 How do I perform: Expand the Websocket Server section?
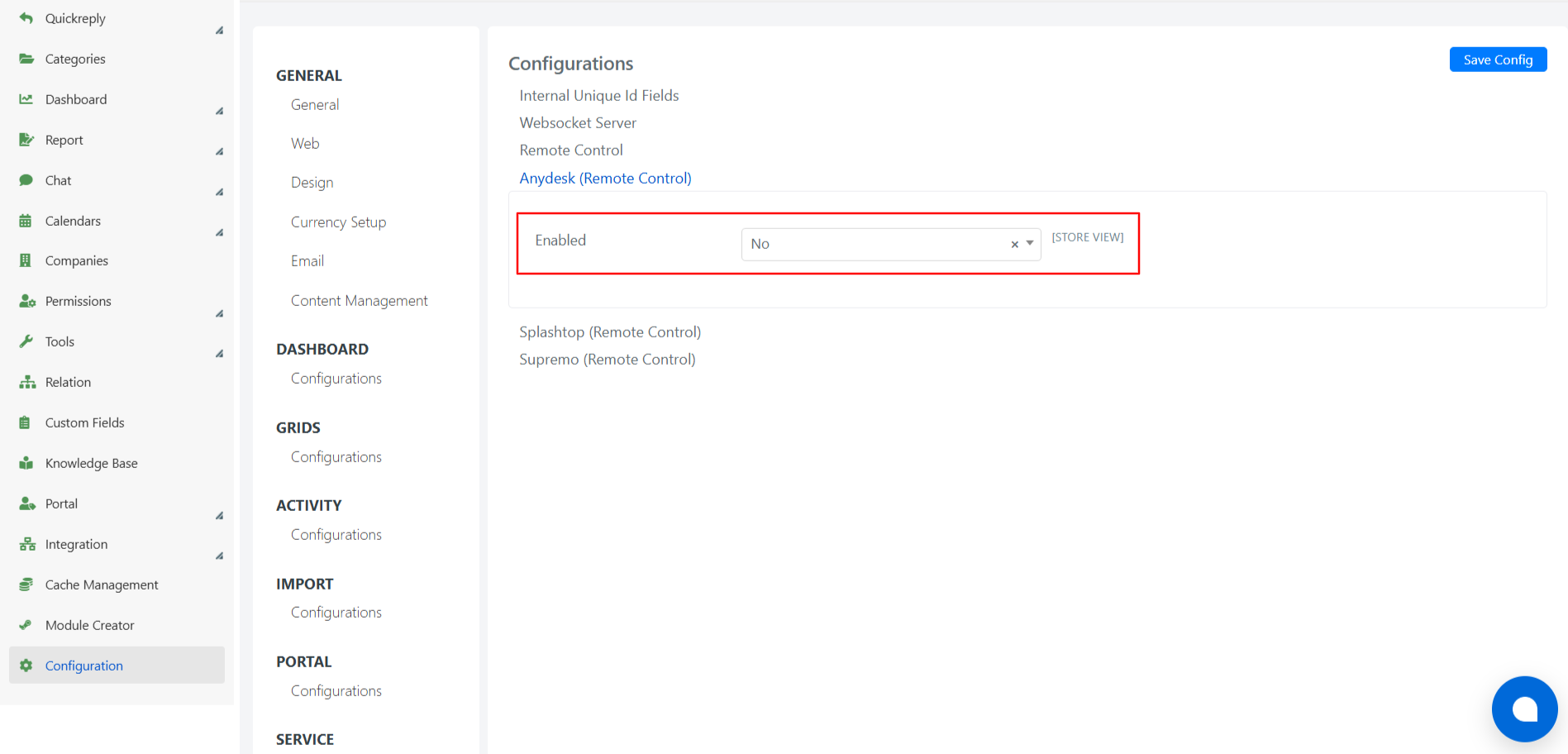click(x=578, y=123)
